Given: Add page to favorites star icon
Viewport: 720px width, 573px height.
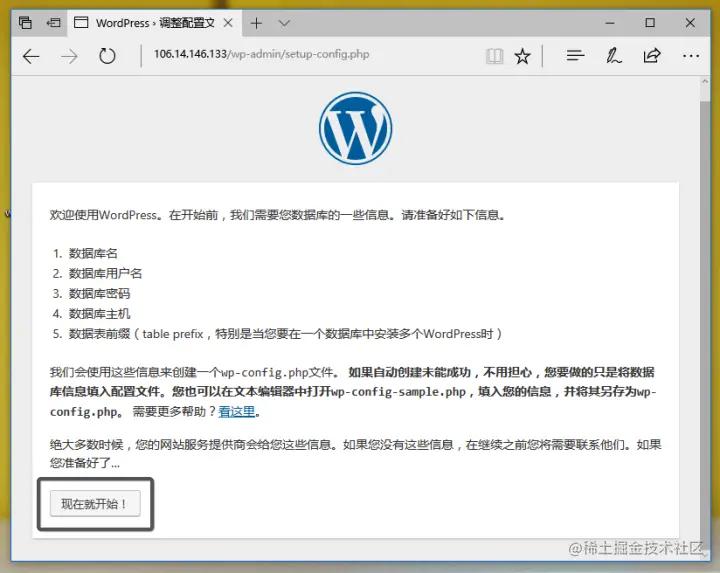Looking at the screenshot, I should [x=523, y=56].
